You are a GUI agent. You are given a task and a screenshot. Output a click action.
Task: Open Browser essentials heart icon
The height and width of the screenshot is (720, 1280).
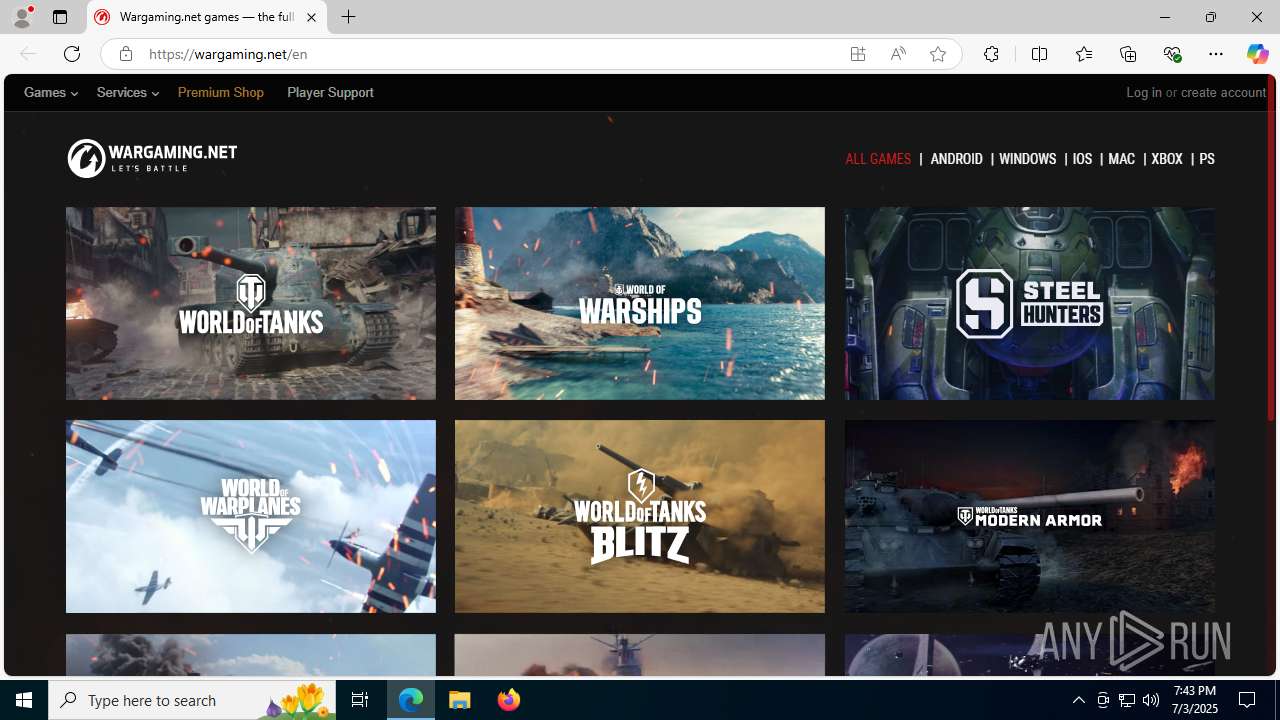[x=1172, y=54]
